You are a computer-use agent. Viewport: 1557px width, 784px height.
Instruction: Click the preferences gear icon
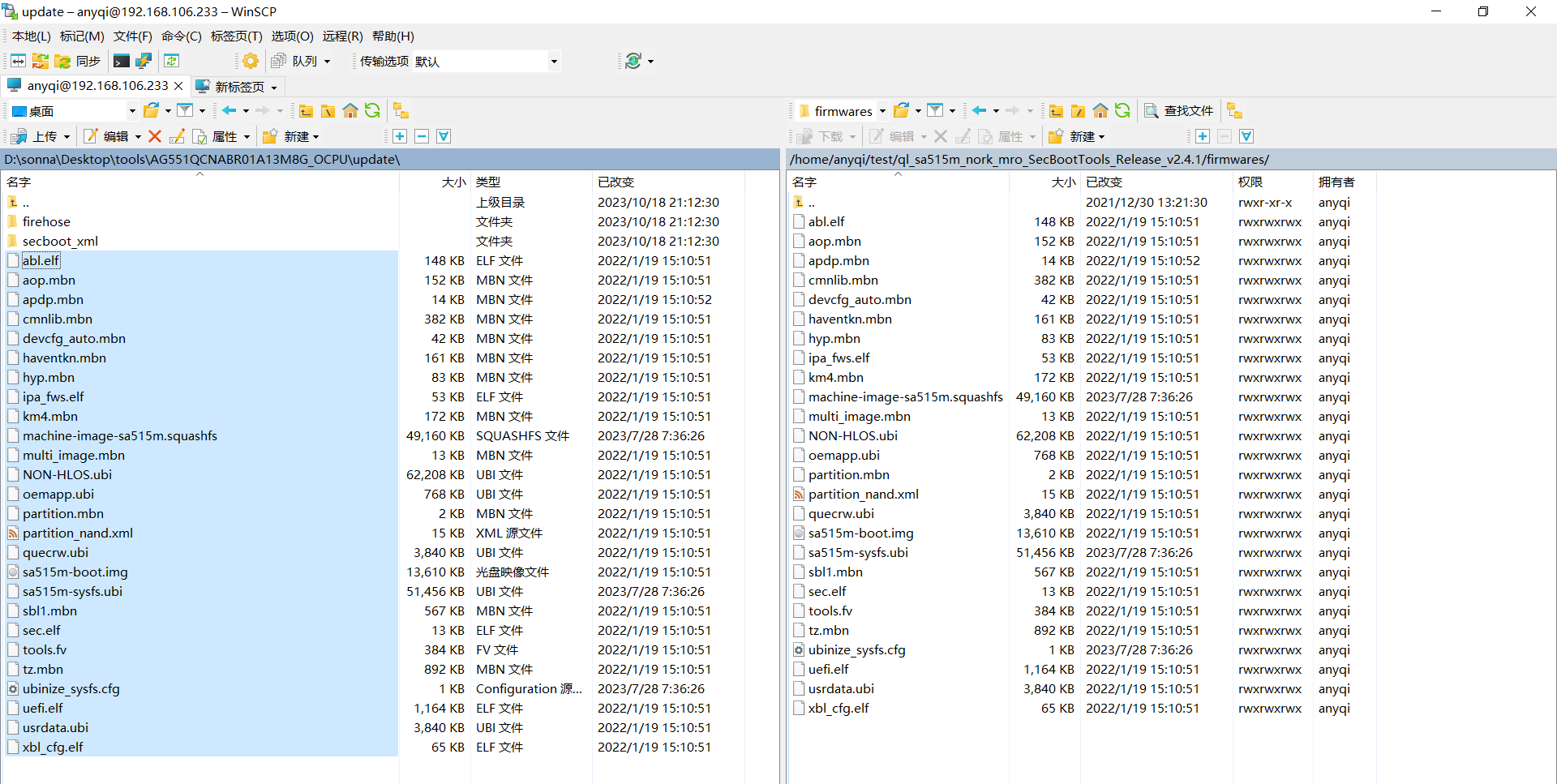pyautogui.click(x=251, y=61)
